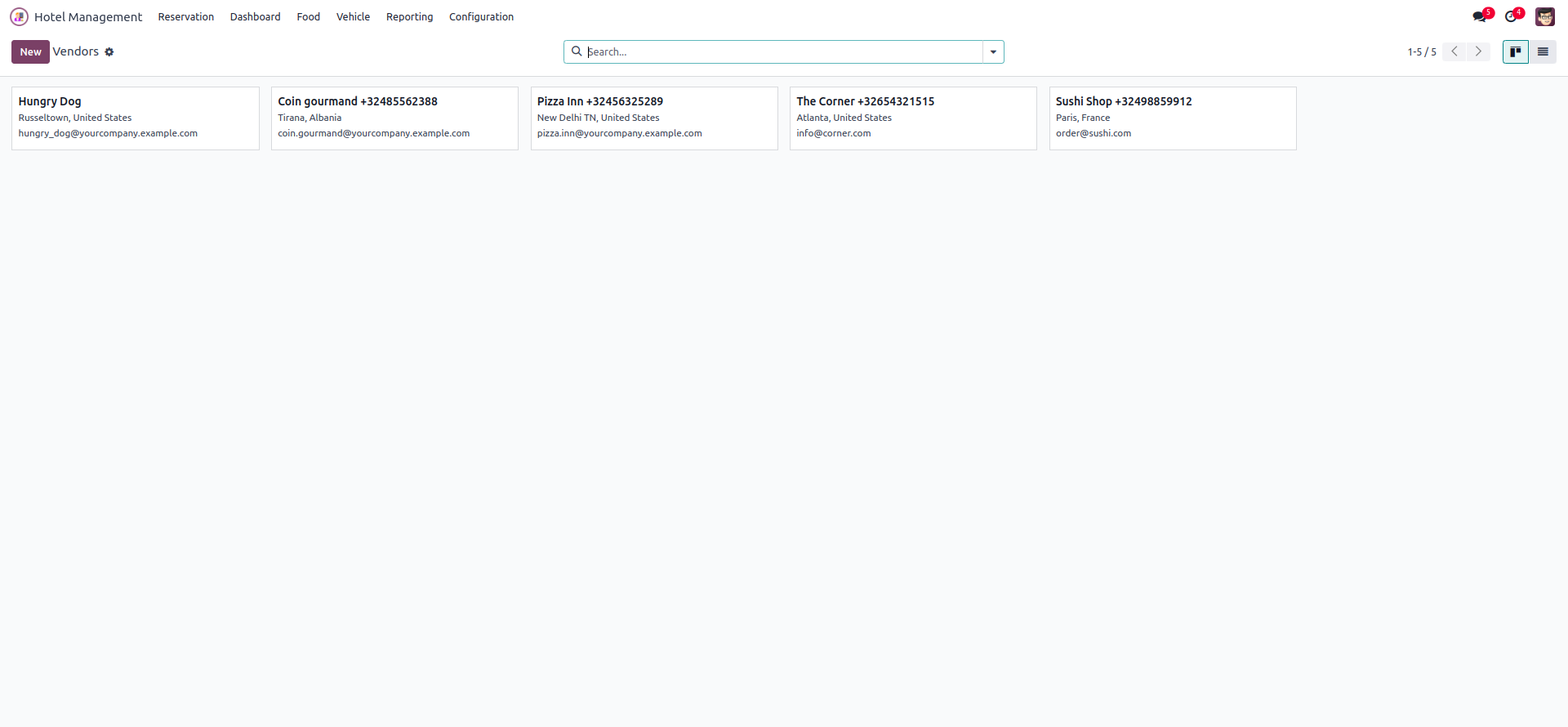1568x727 pixels.
Task: Click Paris, France address text
Action: (x=1083, y=118)
